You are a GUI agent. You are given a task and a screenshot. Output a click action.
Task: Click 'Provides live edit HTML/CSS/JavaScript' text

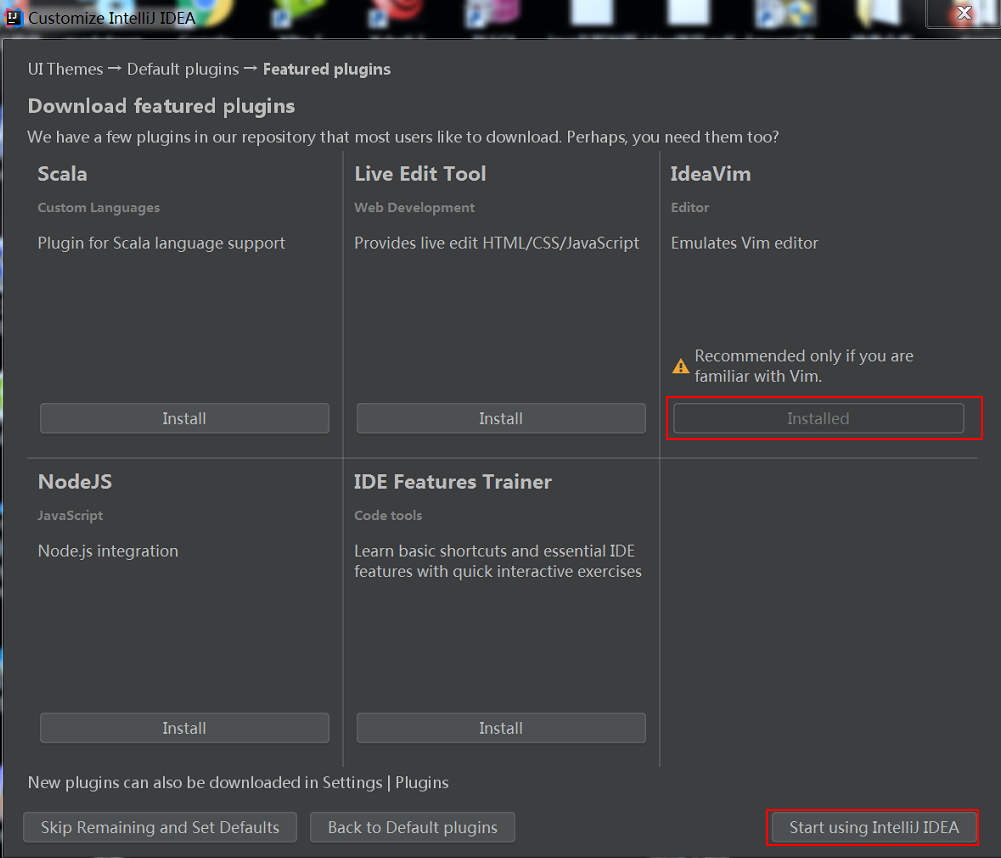(x=497, y=243)
